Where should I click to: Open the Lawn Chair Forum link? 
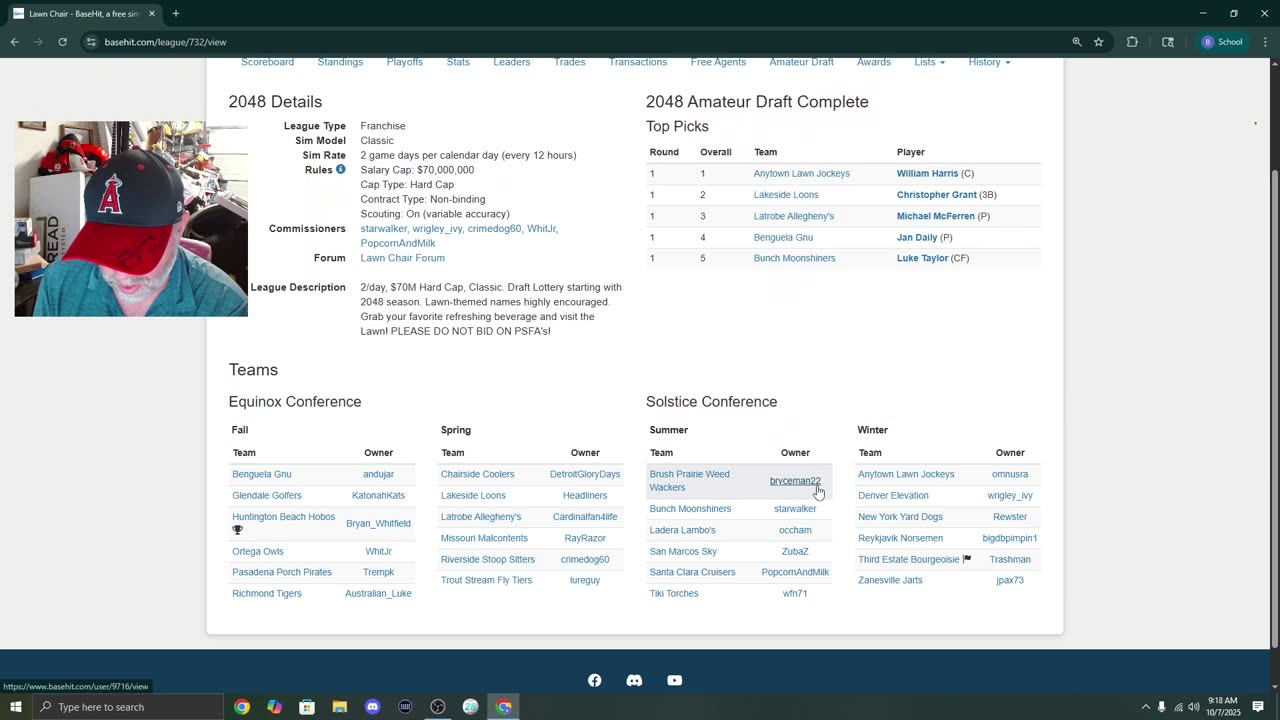click(402, 258)
